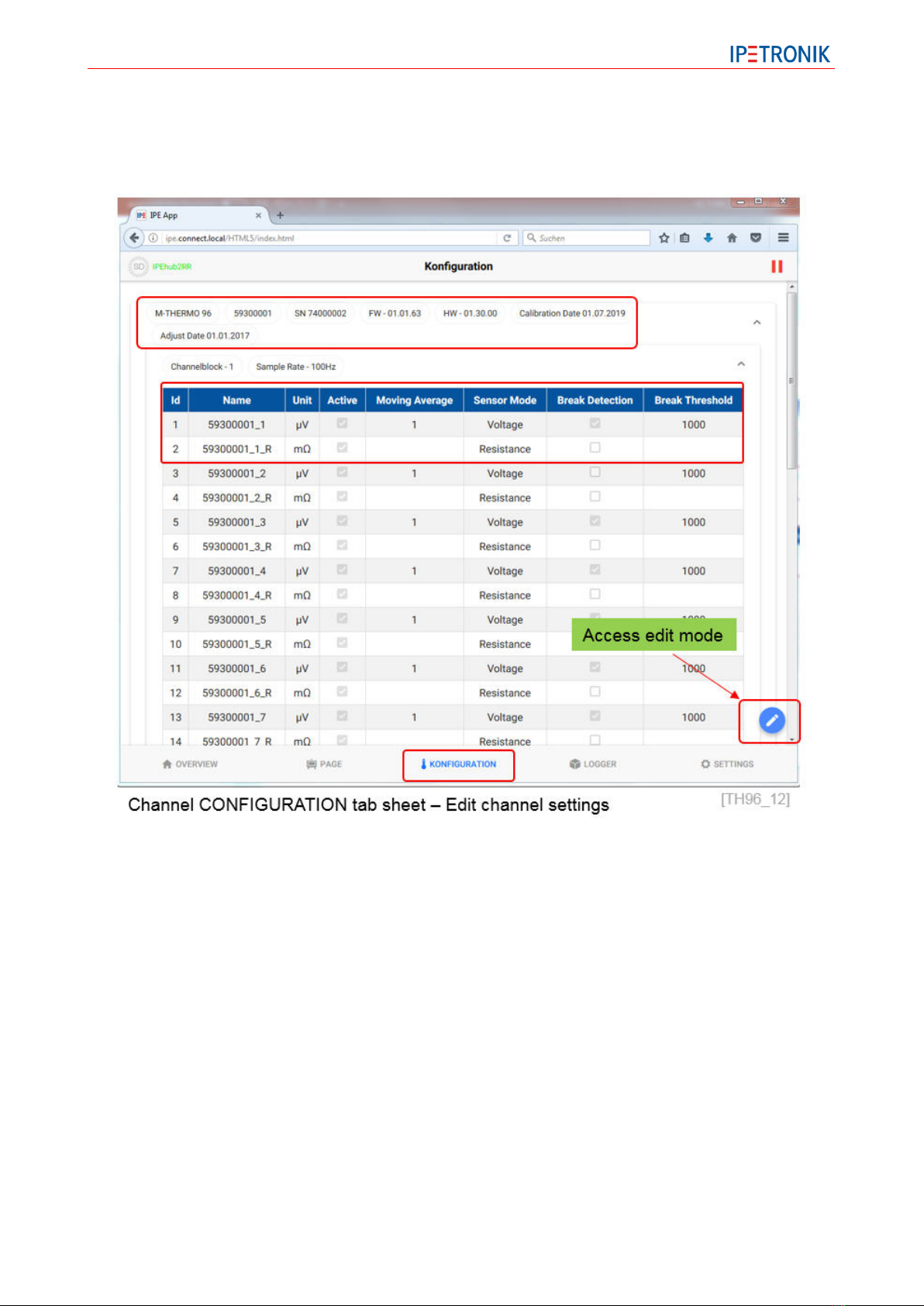Click Voltage sensor mode in row 1
The height and width of the screenshot is (1306, 924).
click(505, 425)
